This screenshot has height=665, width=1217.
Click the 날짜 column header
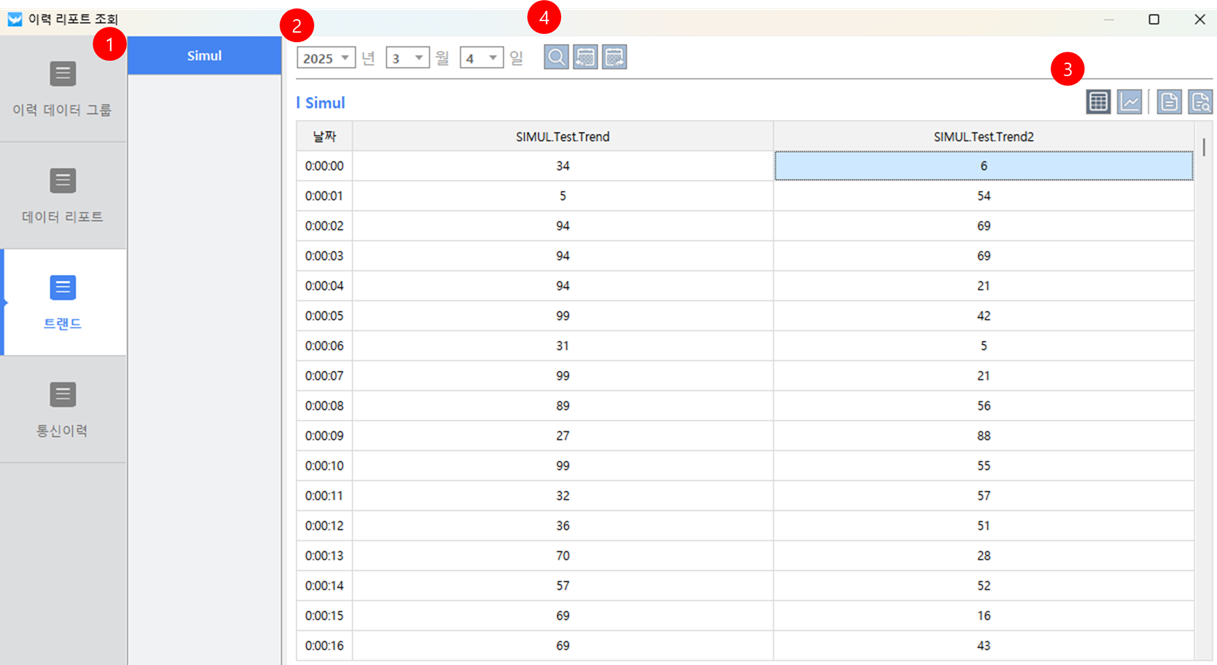coord(324,137)
